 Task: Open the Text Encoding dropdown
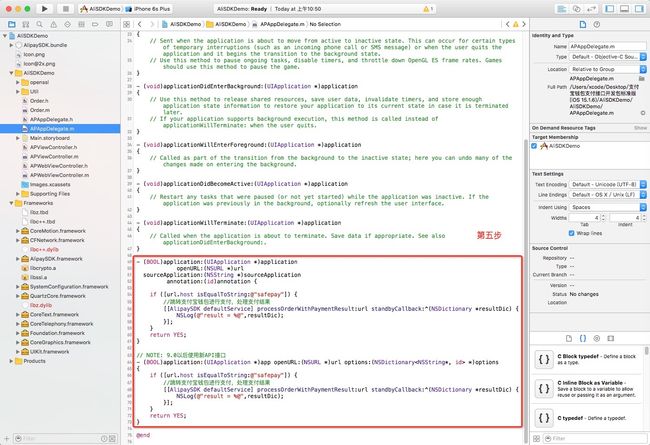point(607,184)
